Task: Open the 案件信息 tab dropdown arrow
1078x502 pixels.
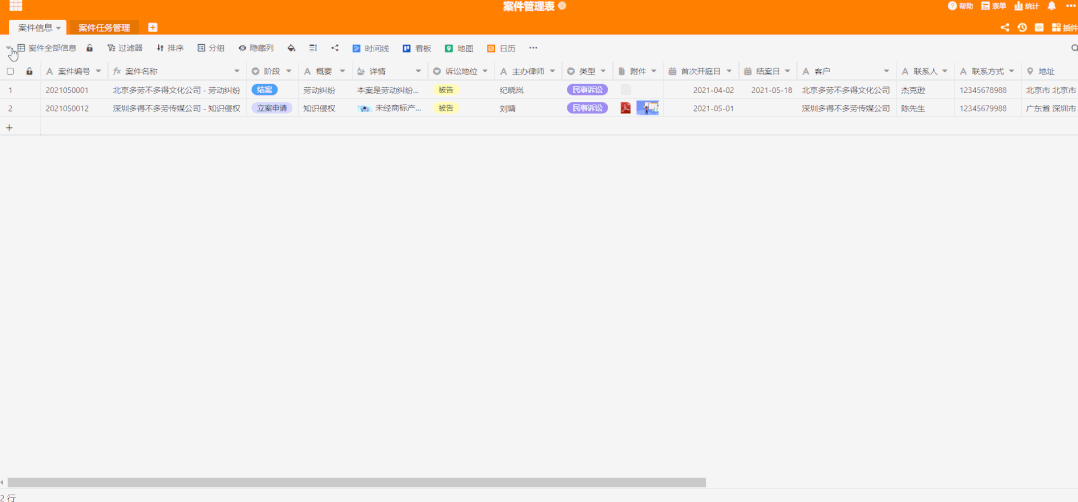Action: point(58,28)
